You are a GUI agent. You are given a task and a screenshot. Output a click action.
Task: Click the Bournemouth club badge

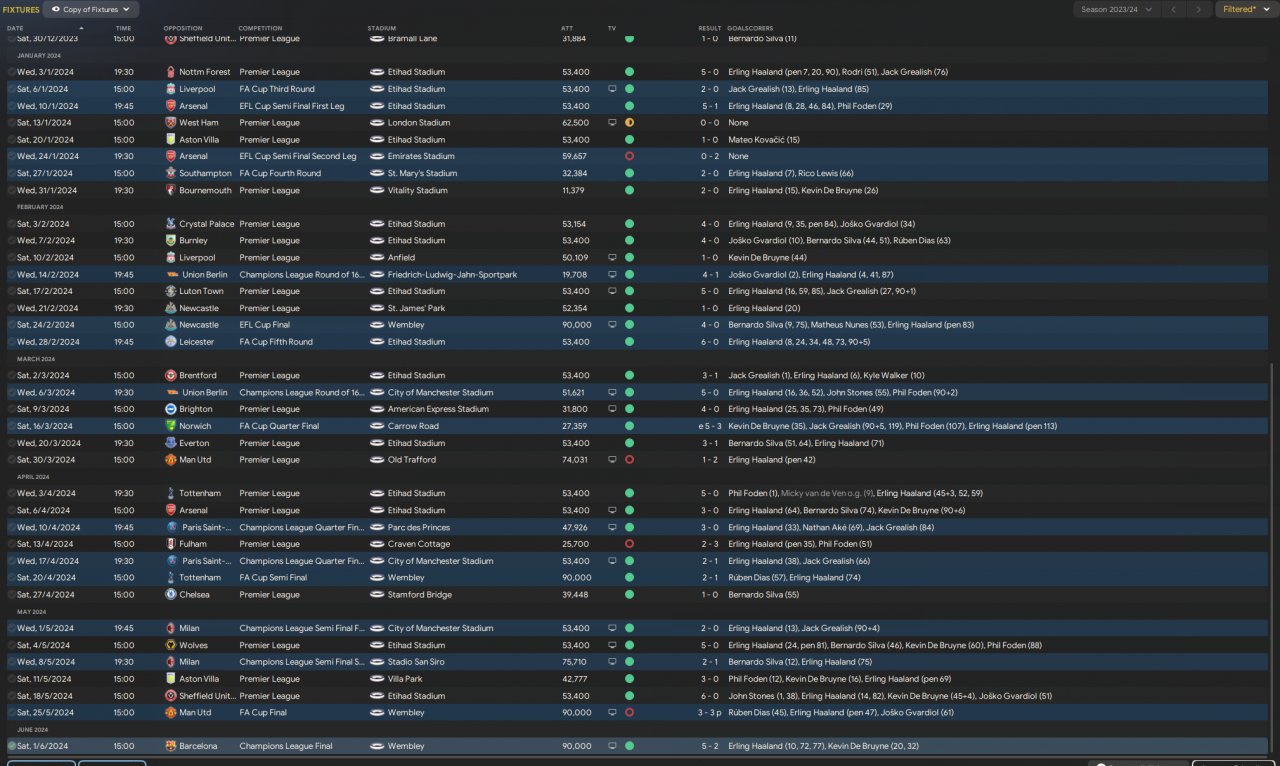[x=170, y=190]
